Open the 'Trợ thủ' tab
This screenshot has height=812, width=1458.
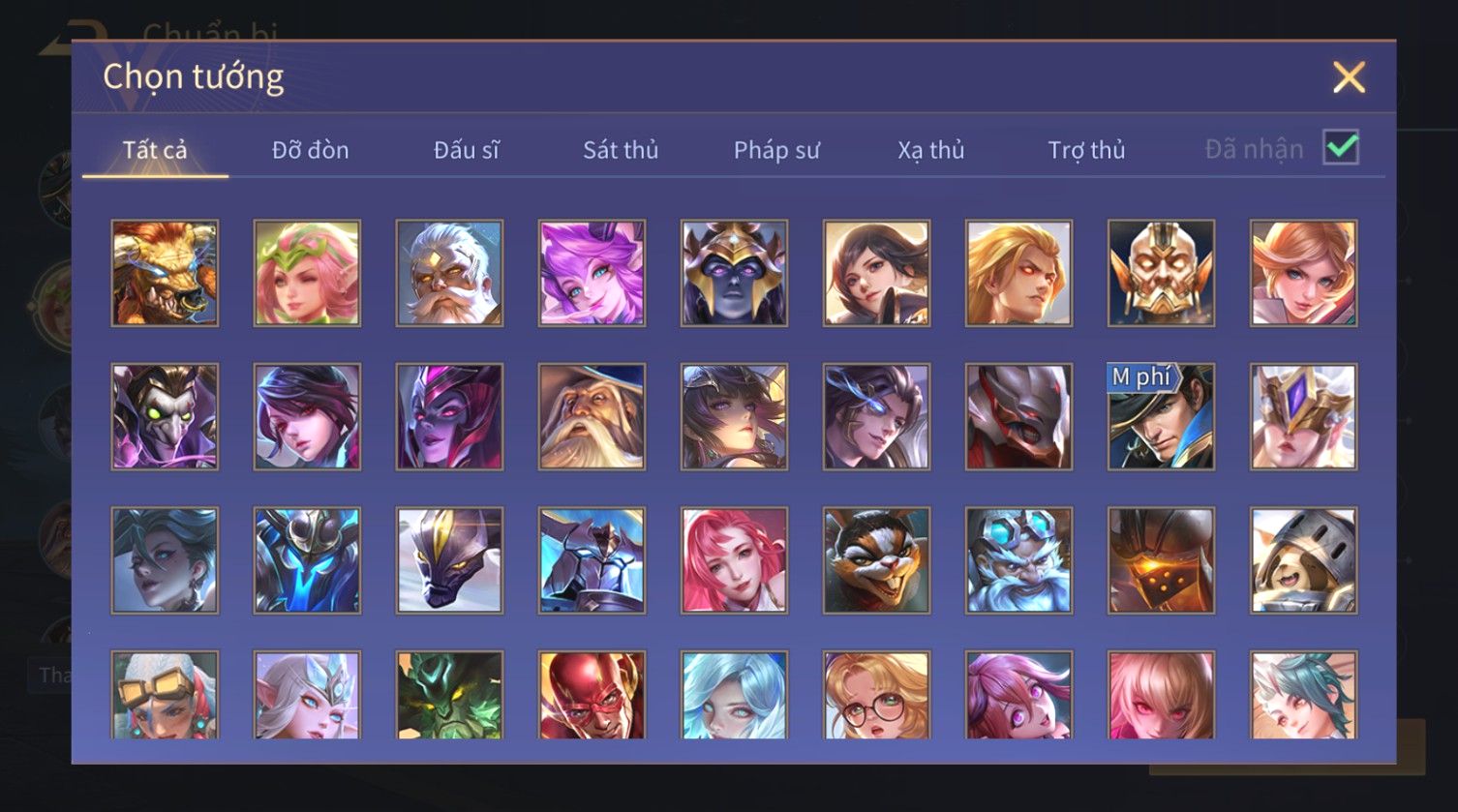tap(1086, 150)
